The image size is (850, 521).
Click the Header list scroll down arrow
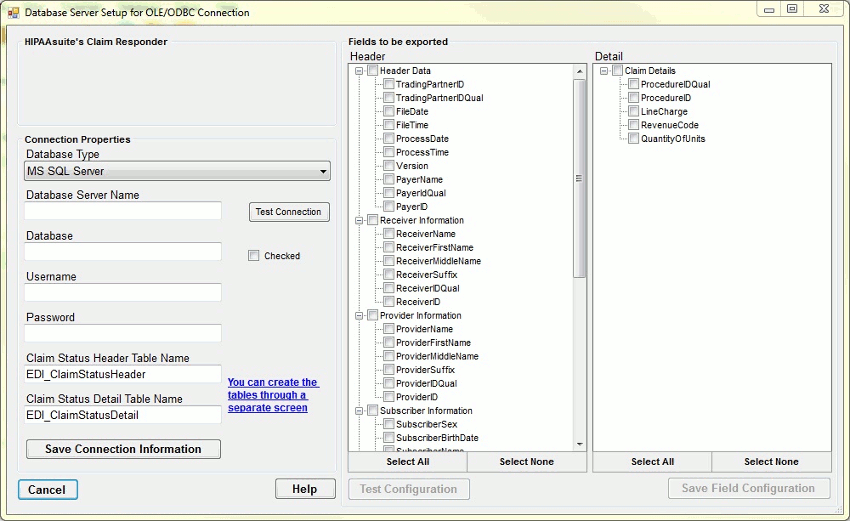point(579,443)
